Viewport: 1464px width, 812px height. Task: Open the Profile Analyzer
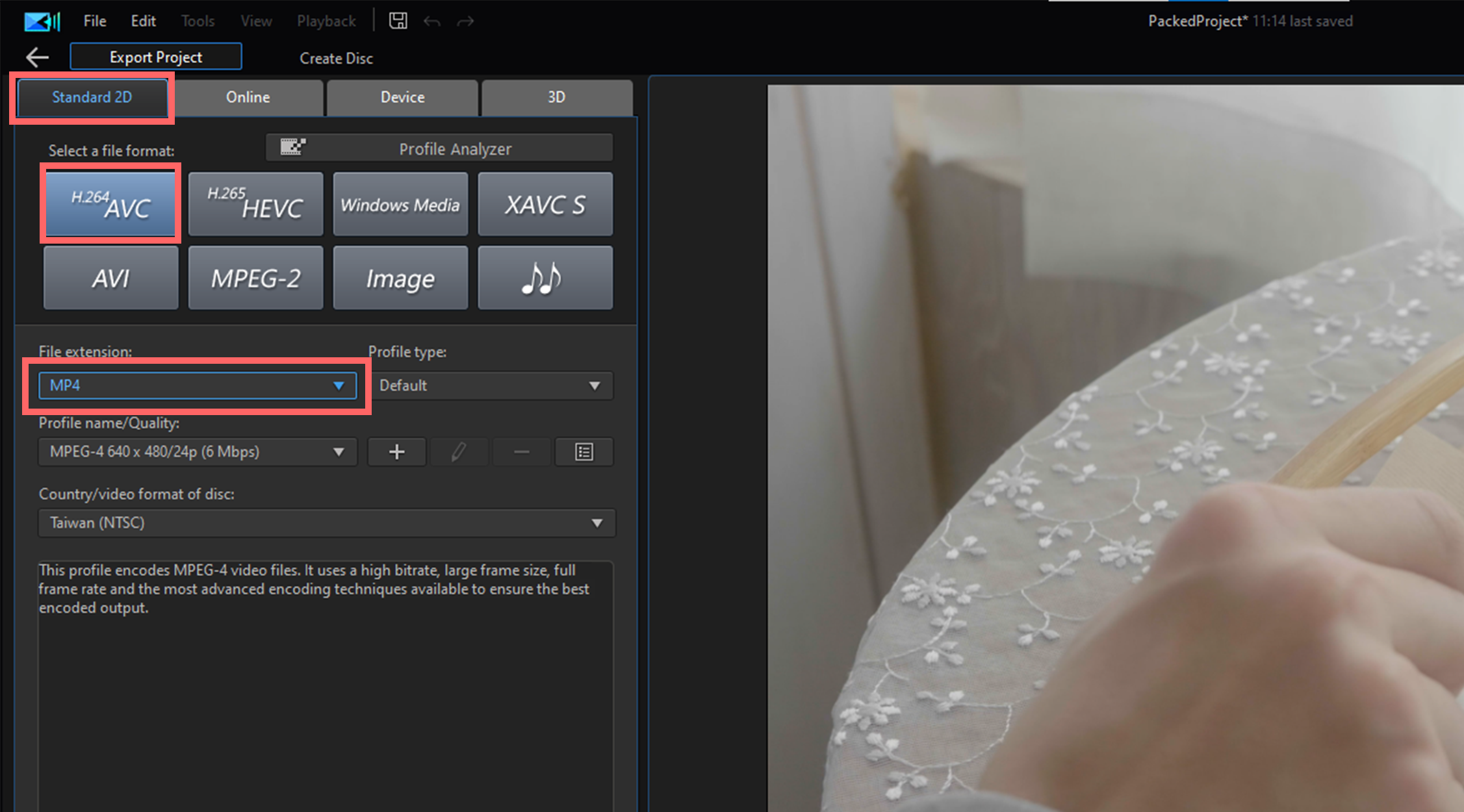click(439, 148)
